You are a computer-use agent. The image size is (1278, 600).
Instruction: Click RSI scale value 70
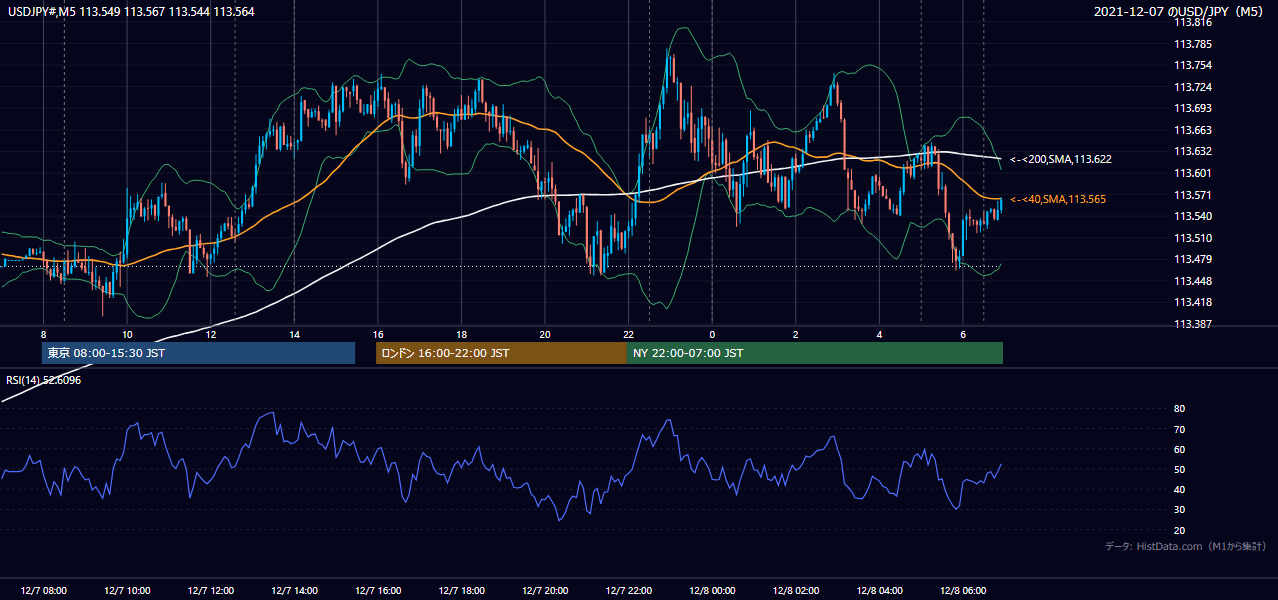tap(1179, 429)
